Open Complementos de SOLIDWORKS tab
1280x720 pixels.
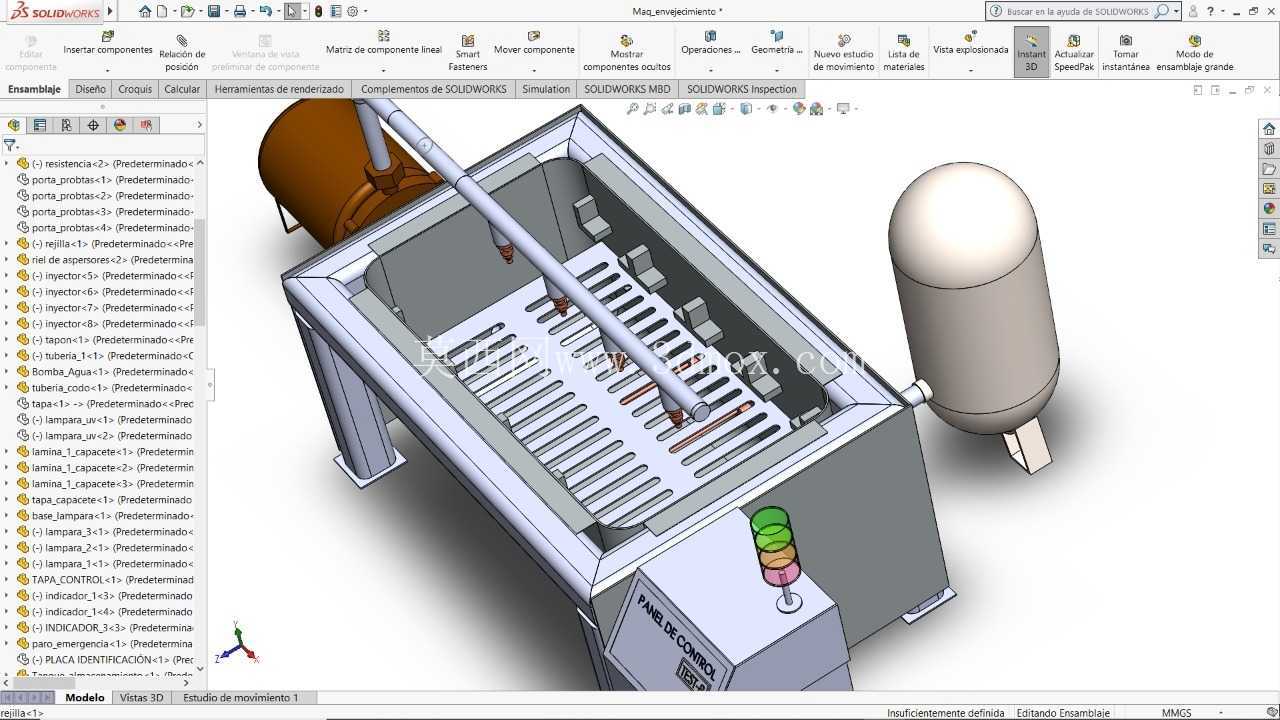click(434, 89)
